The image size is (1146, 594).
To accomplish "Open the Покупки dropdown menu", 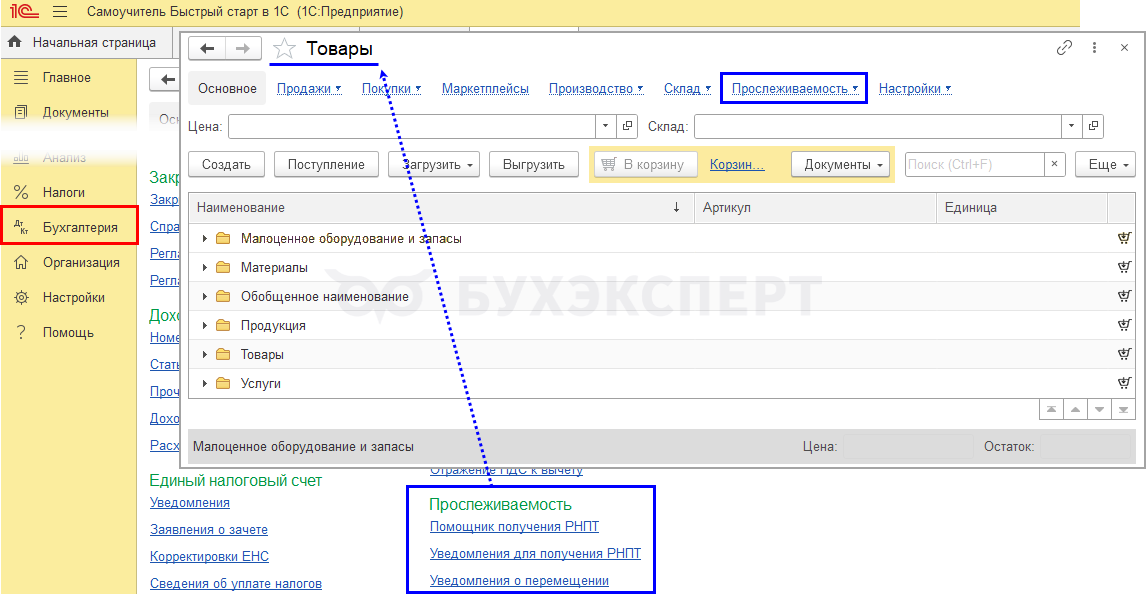I will [x=392, y=88].
